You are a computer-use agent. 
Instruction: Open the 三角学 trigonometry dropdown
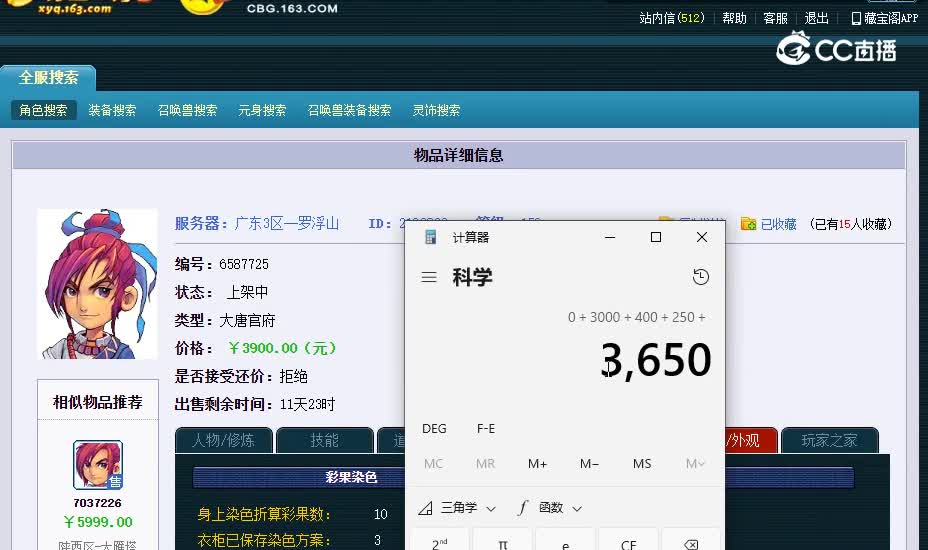coord(457,507)
